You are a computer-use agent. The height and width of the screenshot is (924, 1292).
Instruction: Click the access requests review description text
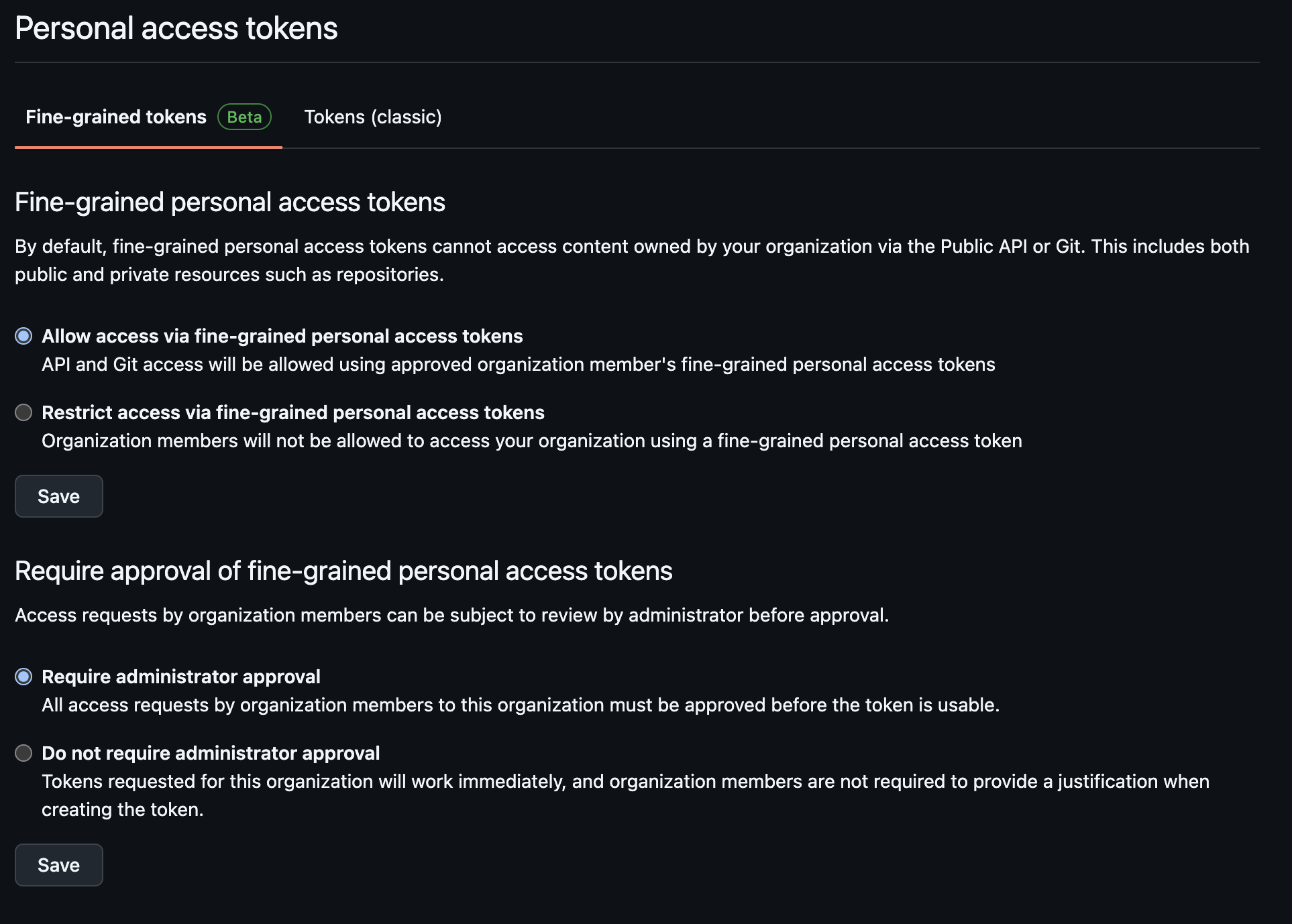point(452,614)
